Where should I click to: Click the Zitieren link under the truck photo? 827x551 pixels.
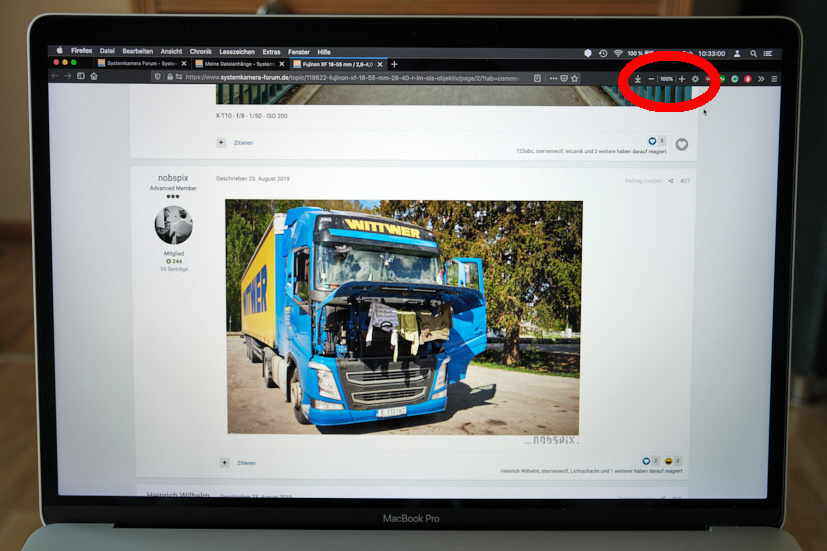point(246,463)
